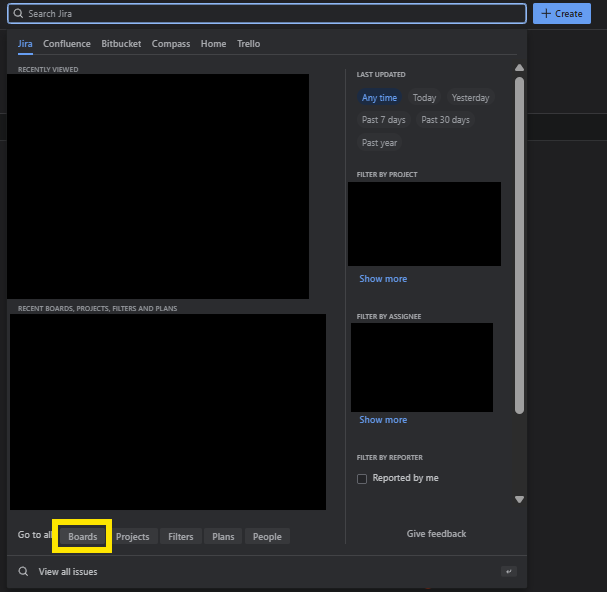Switch to the Home tab
Image resolution: width=607 pixels, height=592 pixels.
point(213,44)
